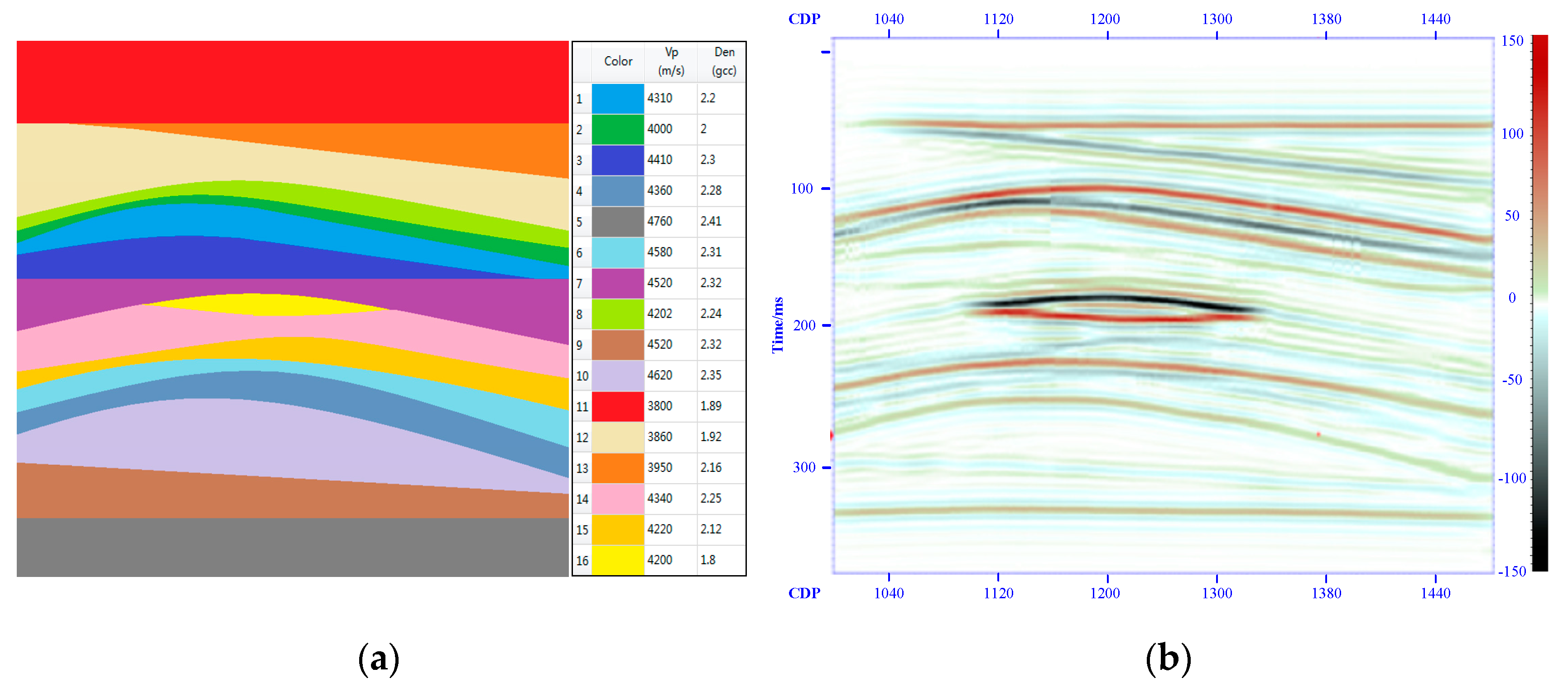Click the density value 1.89 cell

coord(721,406)
